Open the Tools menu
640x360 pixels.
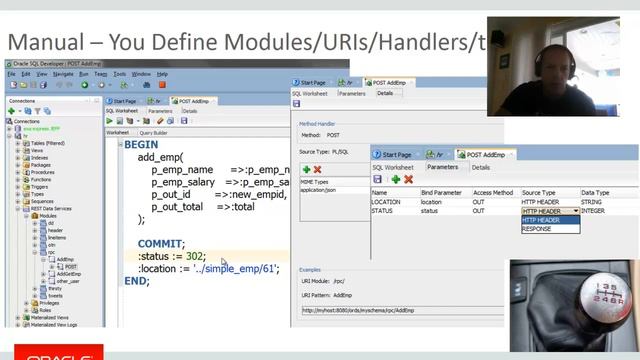[x=120, y=74]
